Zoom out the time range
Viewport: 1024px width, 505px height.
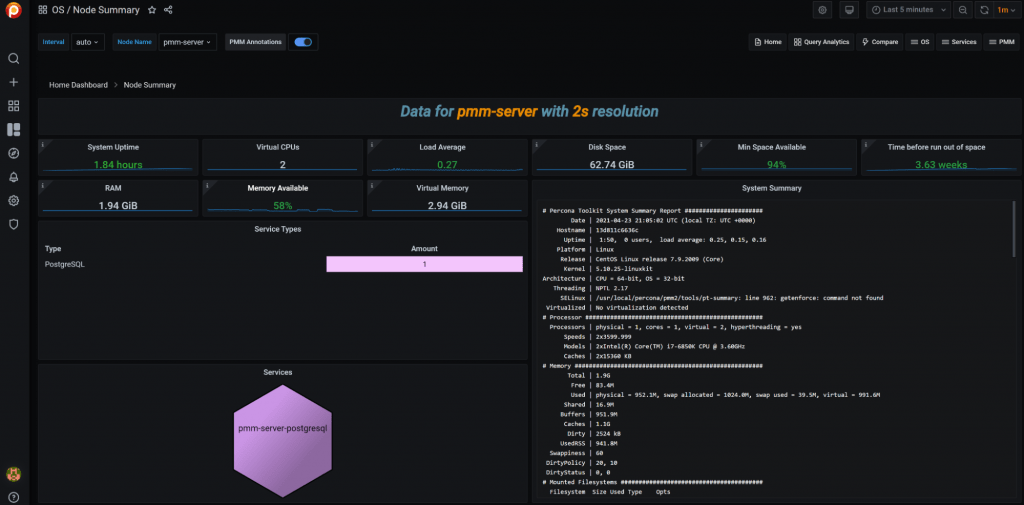click(962, 10)
